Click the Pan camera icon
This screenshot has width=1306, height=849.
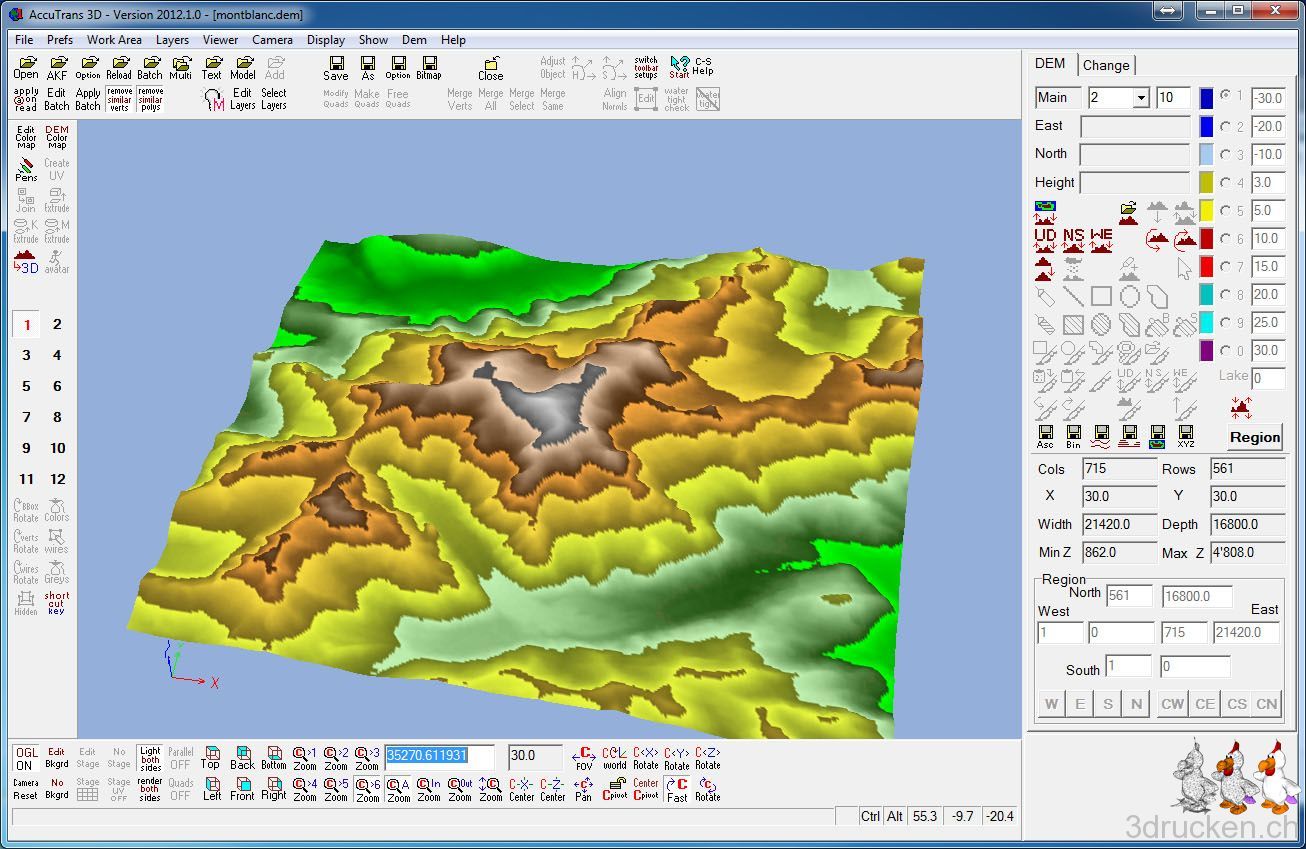coord(584,789)
